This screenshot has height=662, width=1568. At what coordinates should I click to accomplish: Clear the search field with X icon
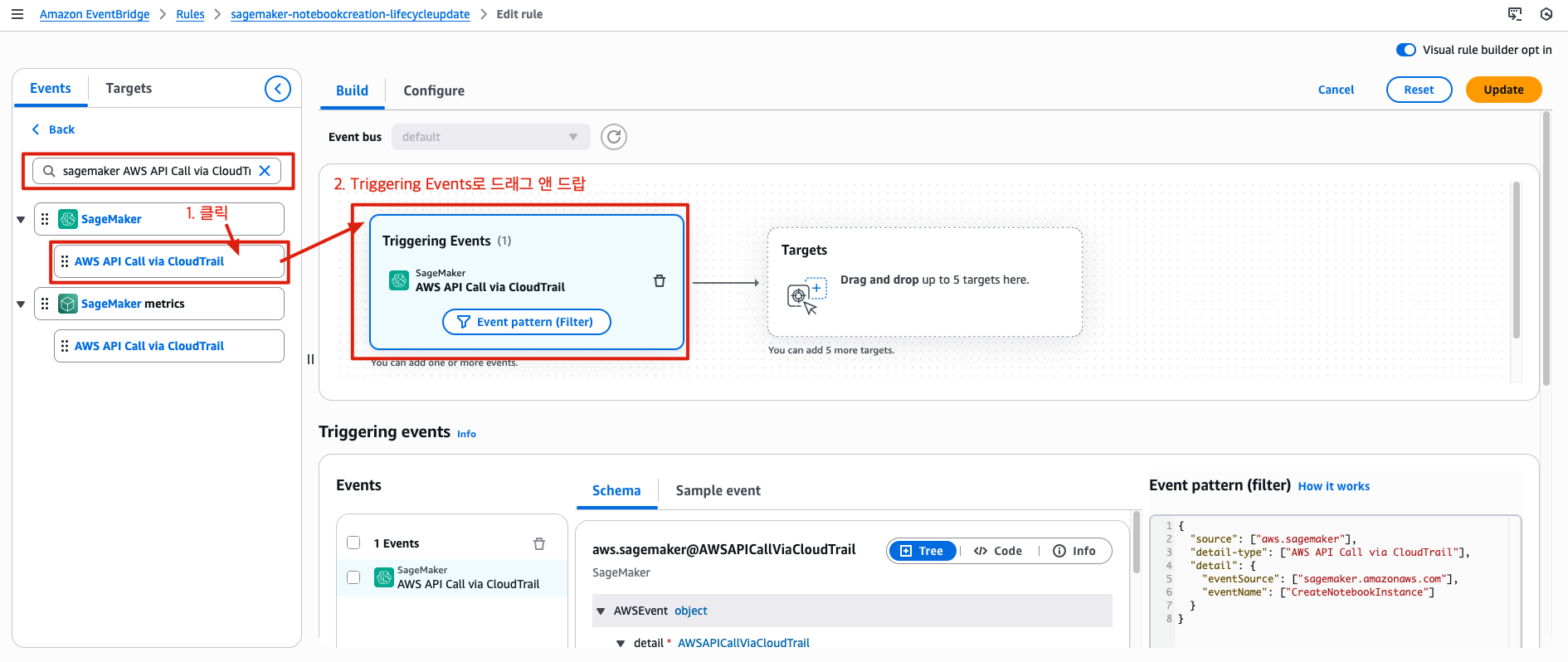click(265, 171)
